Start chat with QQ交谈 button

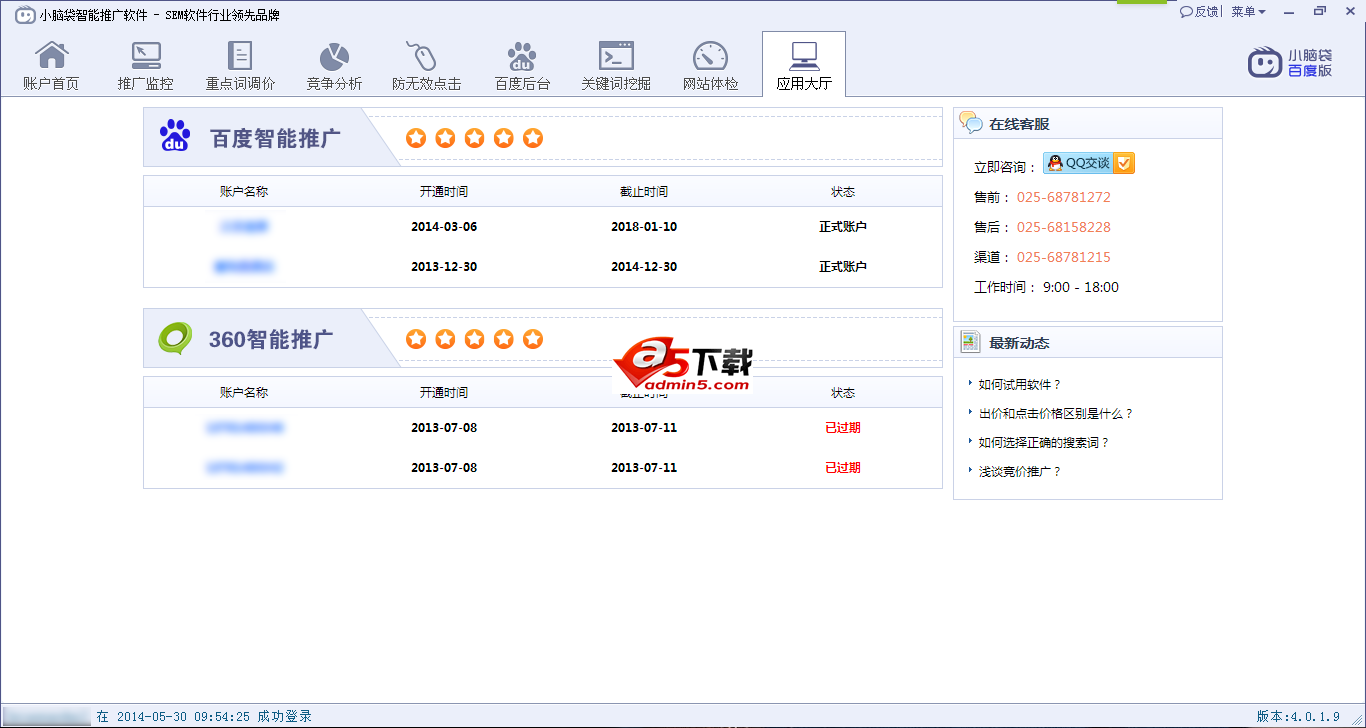(x=1088, y=164)
